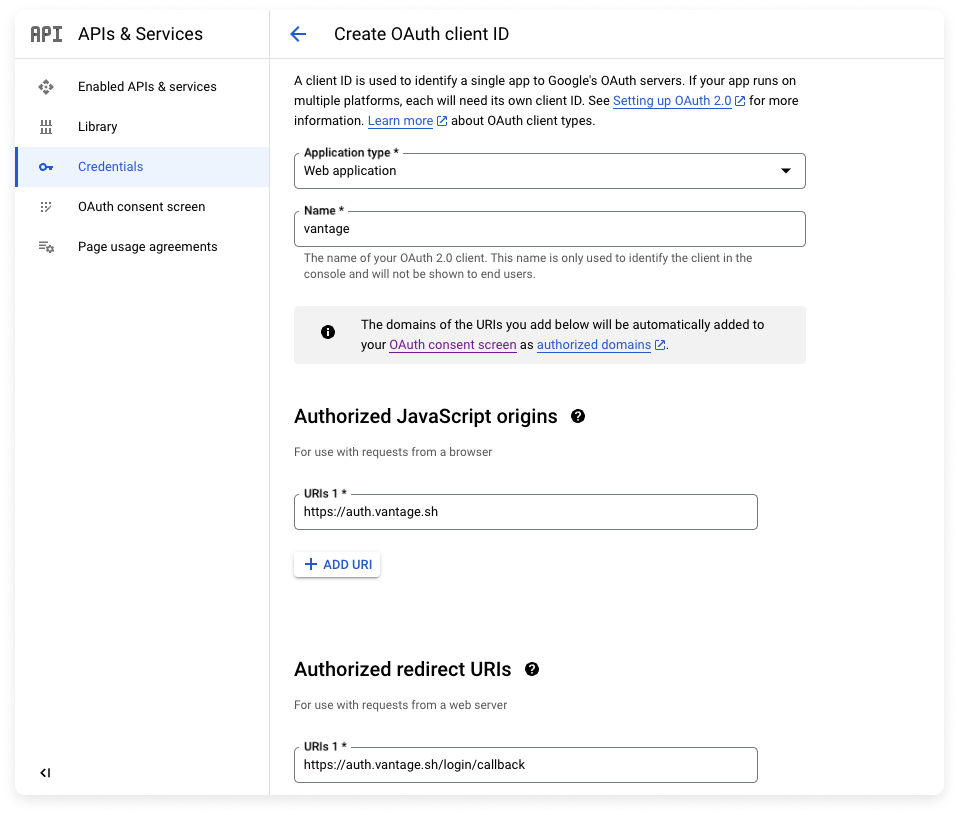959x815 pixels.
Task: Click 'For use with requests from a browser'
Action: [393, 452]
